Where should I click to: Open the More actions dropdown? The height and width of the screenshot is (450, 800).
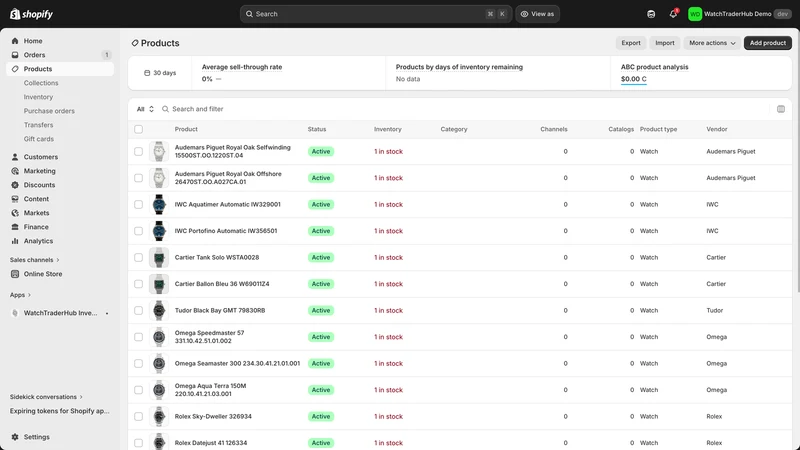pyautogui.click(x=712, y=43)
